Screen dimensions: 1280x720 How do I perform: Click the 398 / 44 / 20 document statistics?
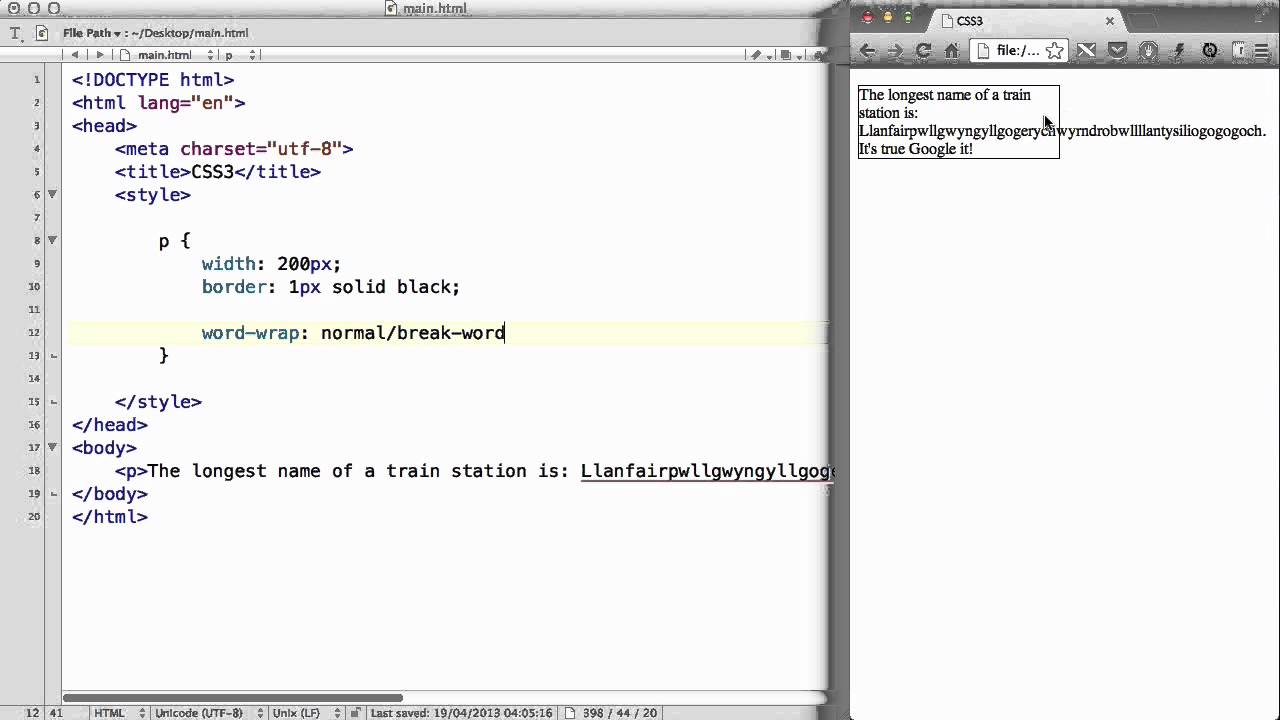click(619, 713)
